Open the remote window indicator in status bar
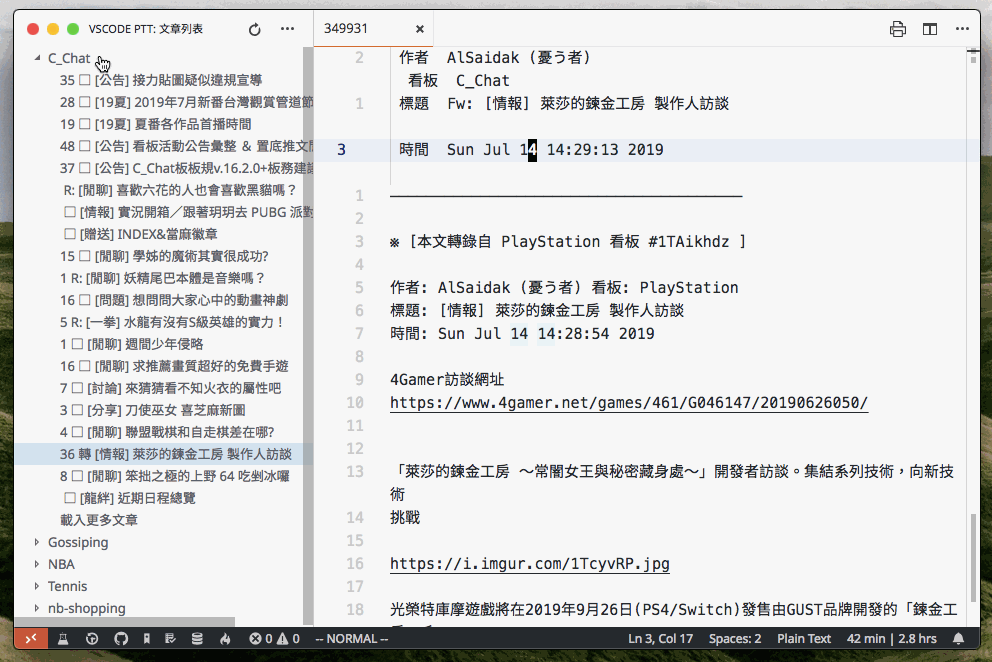This screenshot has width=992, height=662. pos(31,639)
